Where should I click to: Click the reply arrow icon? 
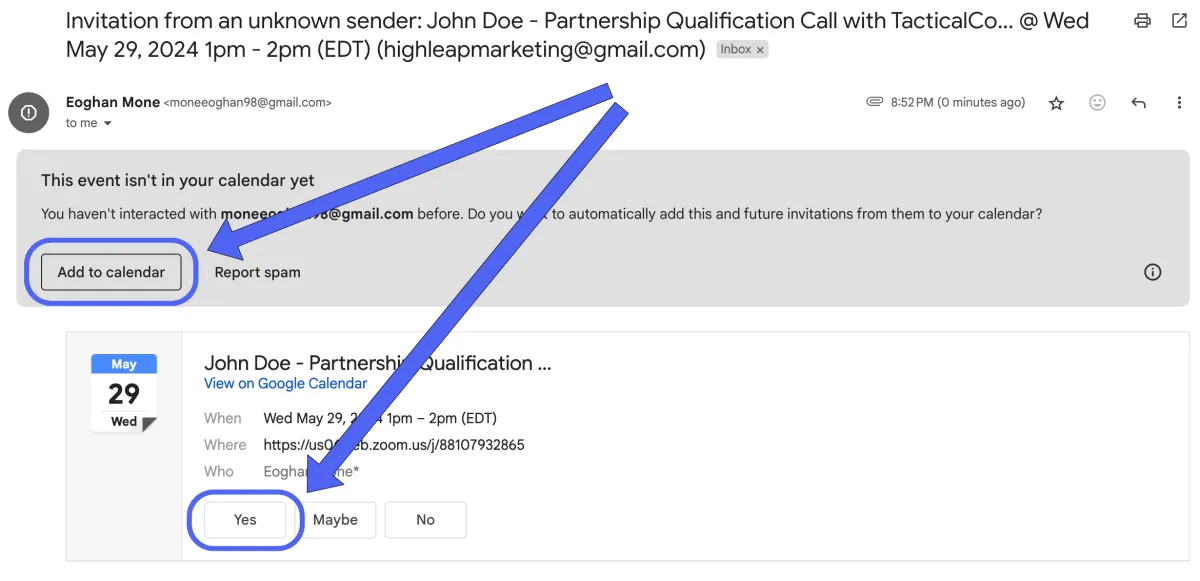pyautogui.click(x=1138, y=102)
